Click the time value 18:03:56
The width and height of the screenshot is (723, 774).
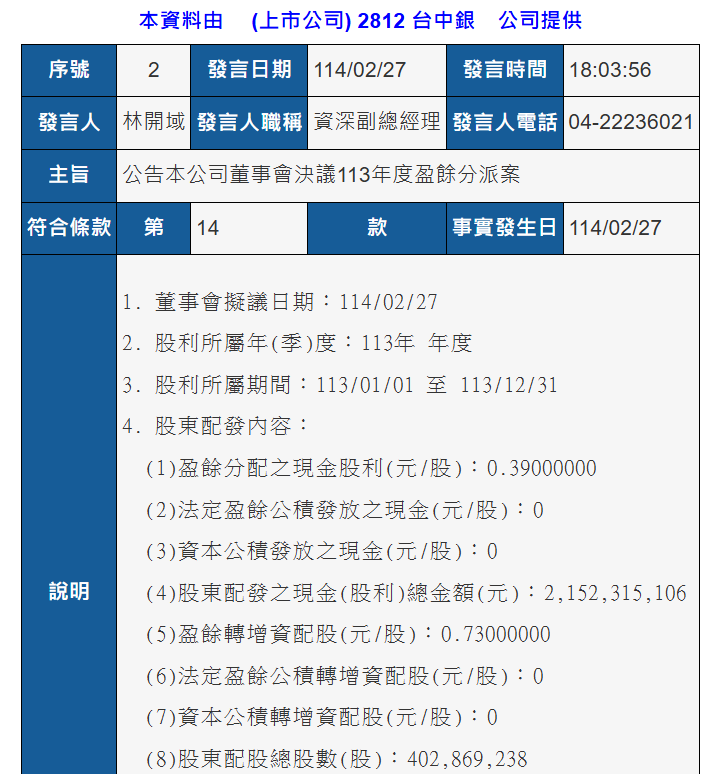pos(610,70)
